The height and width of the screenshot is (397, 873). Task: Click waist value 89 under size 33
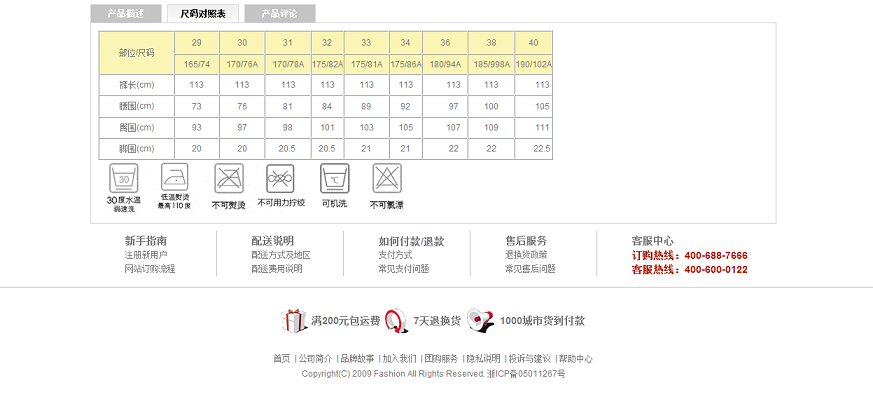click(x=366, y=106)
